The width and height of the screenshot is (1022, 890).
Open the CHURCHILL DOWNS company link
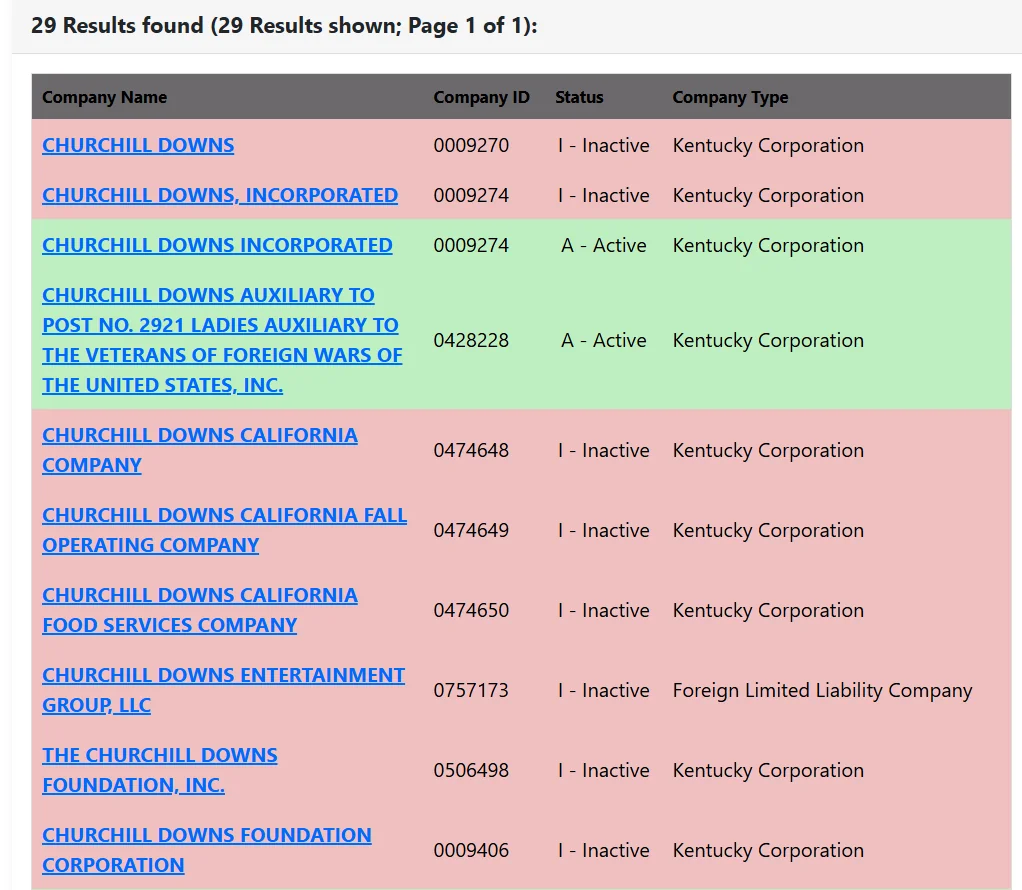pyautogui.click(x=138, y=145)
